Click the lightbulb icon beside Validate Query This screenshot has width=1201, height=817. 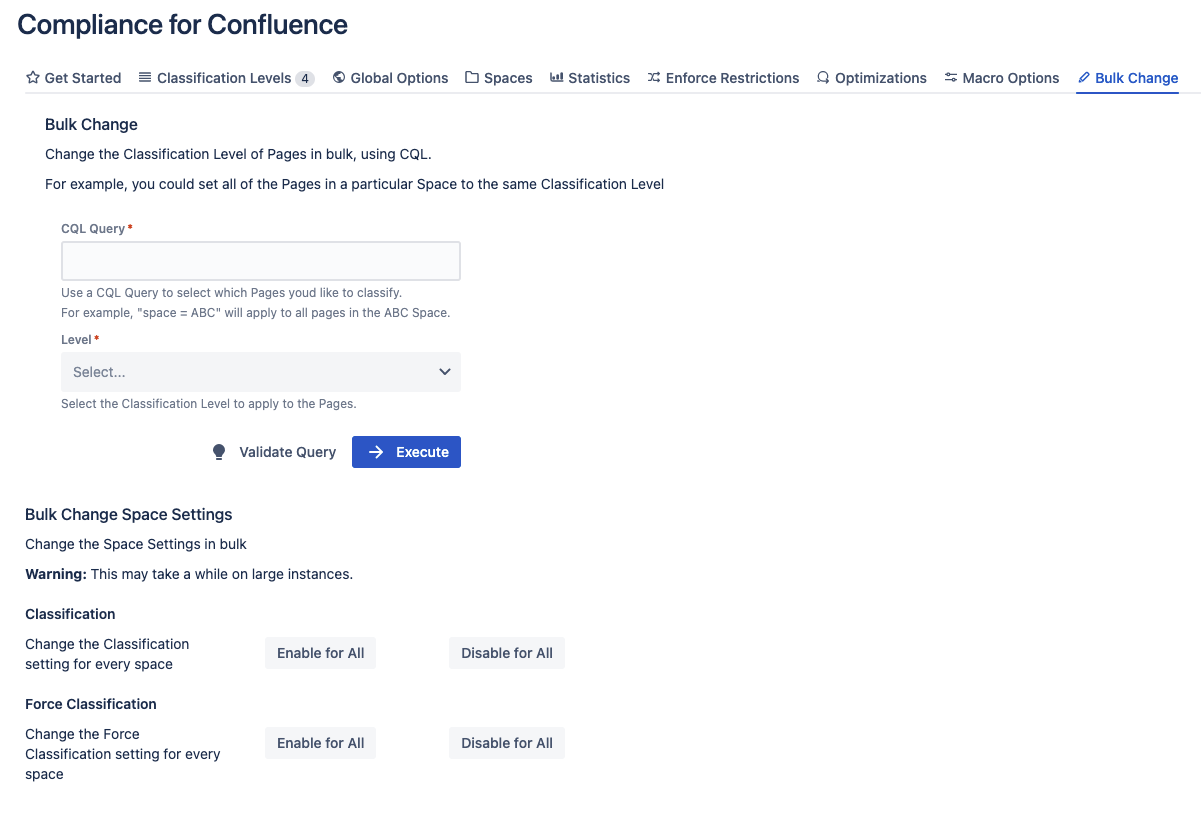(219, 452)
